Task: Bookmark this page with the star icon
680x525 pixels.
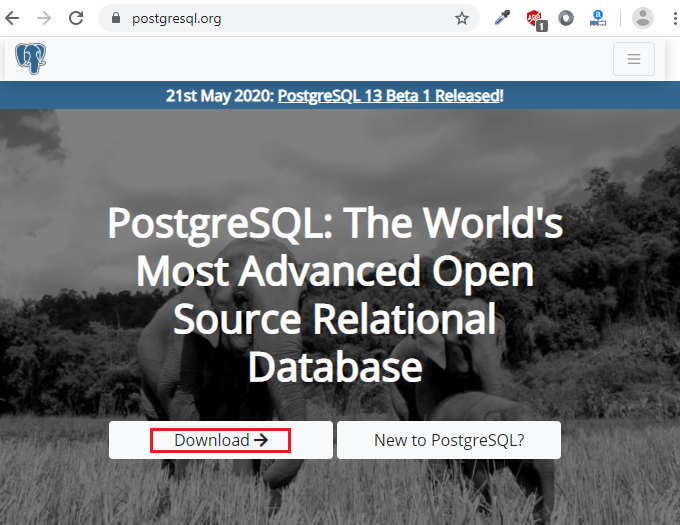Action: tap(461, 18)
